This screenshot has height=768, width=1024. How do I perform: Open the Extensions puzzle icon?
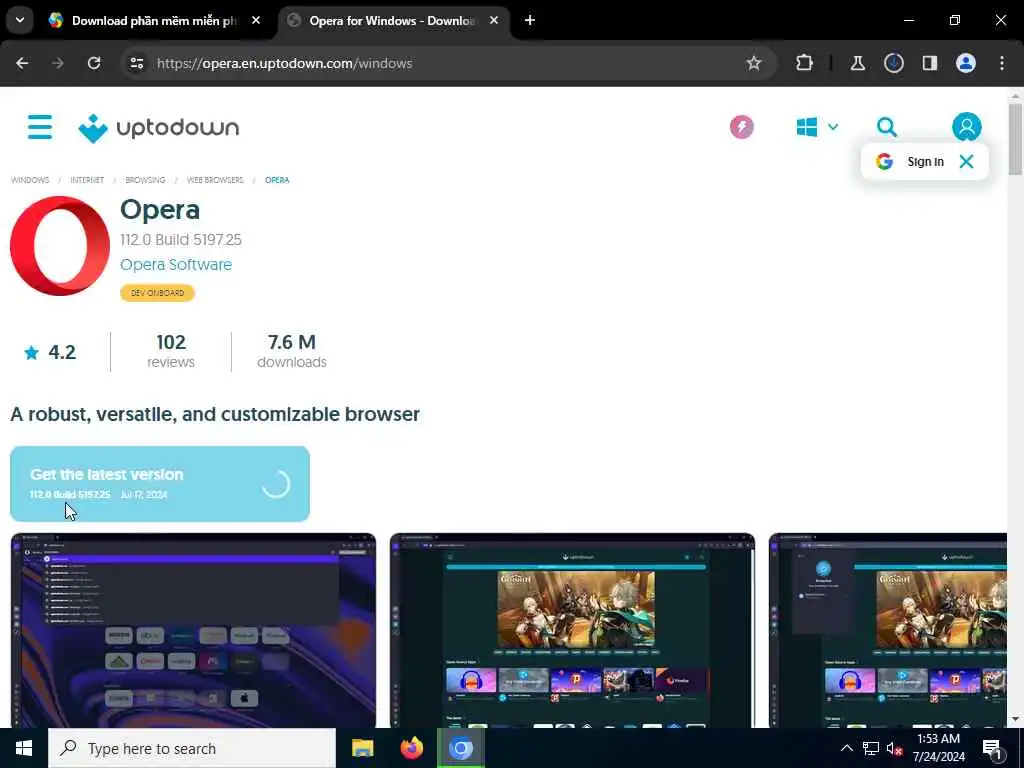click(805, 63)
